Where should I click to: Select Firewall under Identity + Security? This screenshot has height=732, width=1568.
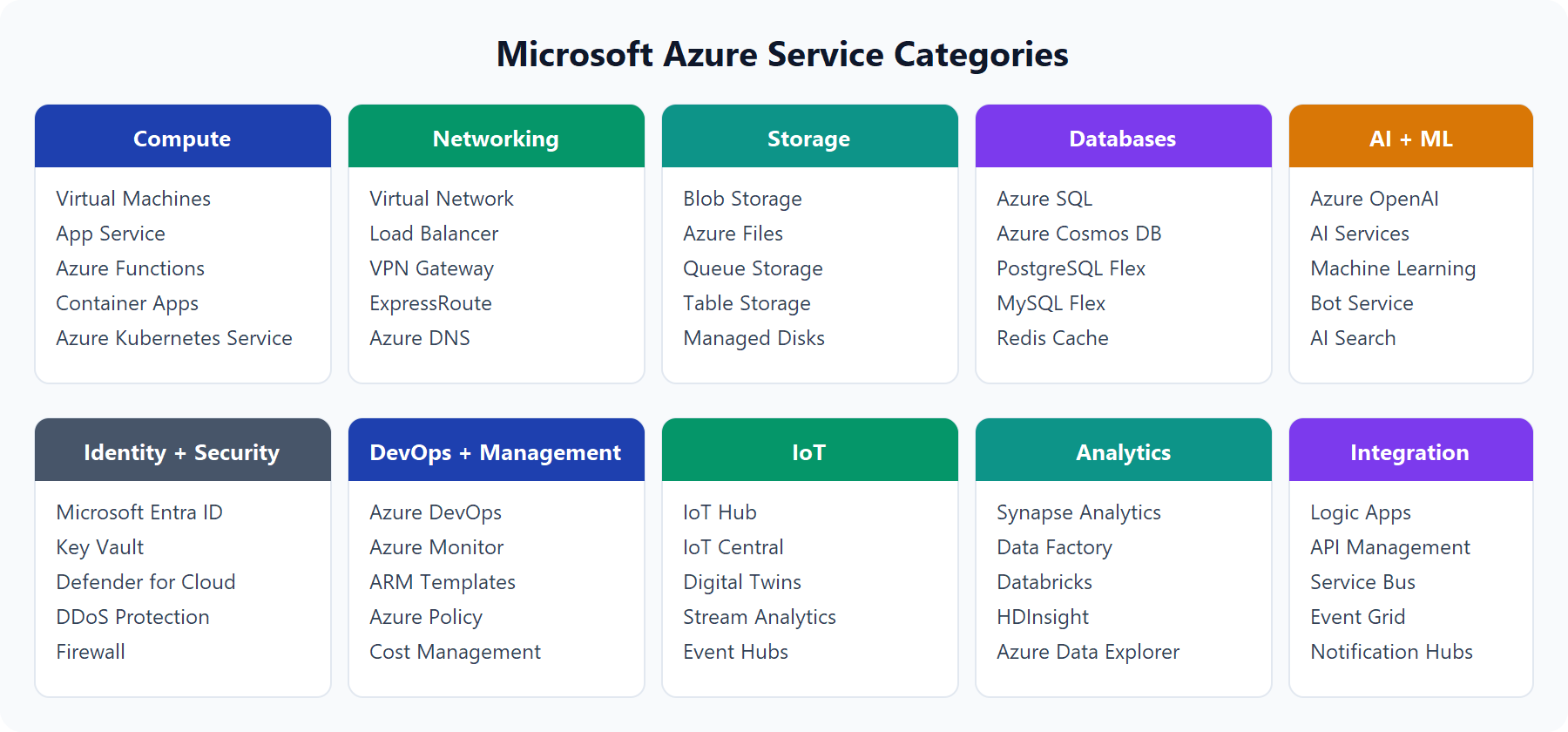pos(91,652)
